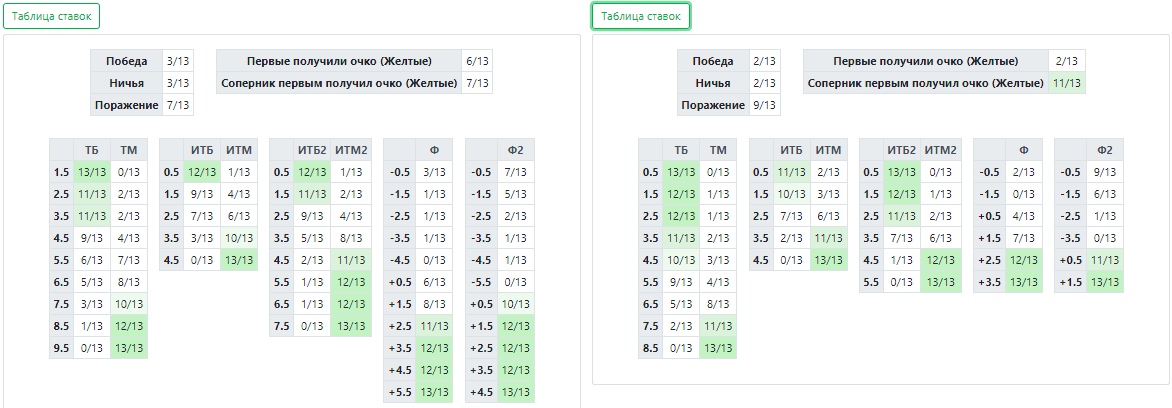Click the "Ф" header in right panel

pos(1023,150)
